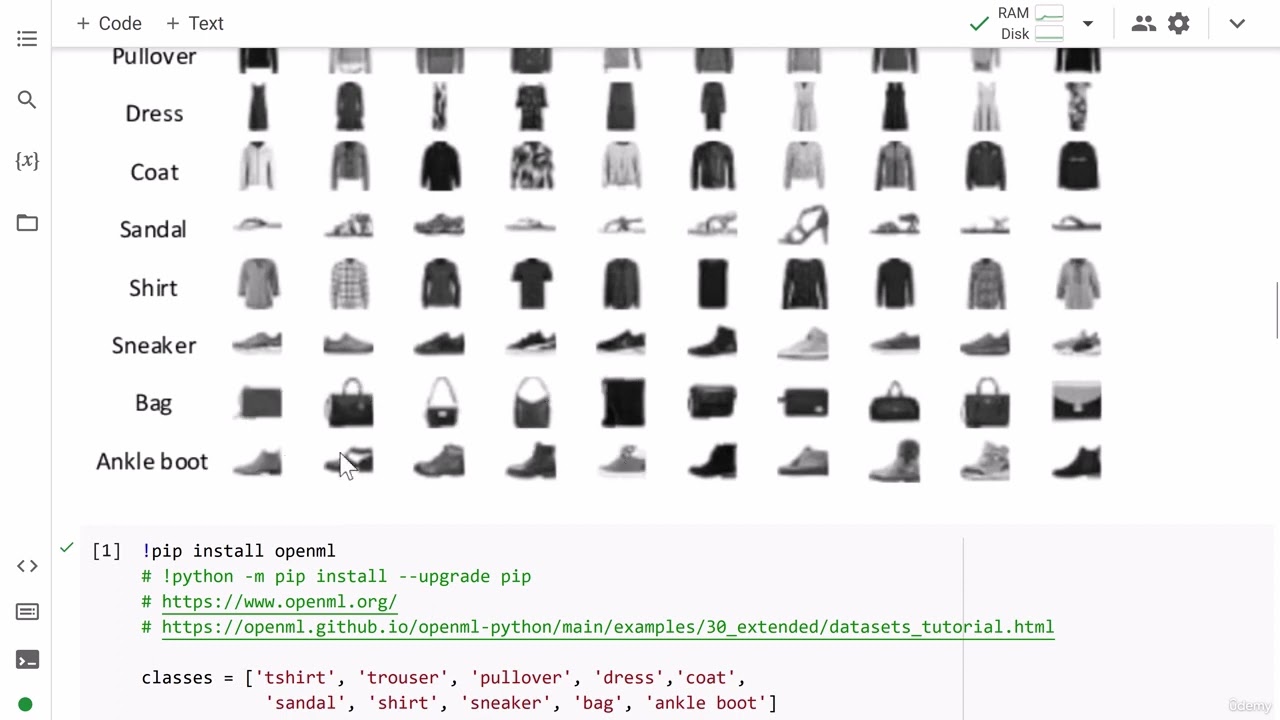This screenshot has height=720, width=1280.
Task: Open the code snippets icon
Action: pos(27,566)
